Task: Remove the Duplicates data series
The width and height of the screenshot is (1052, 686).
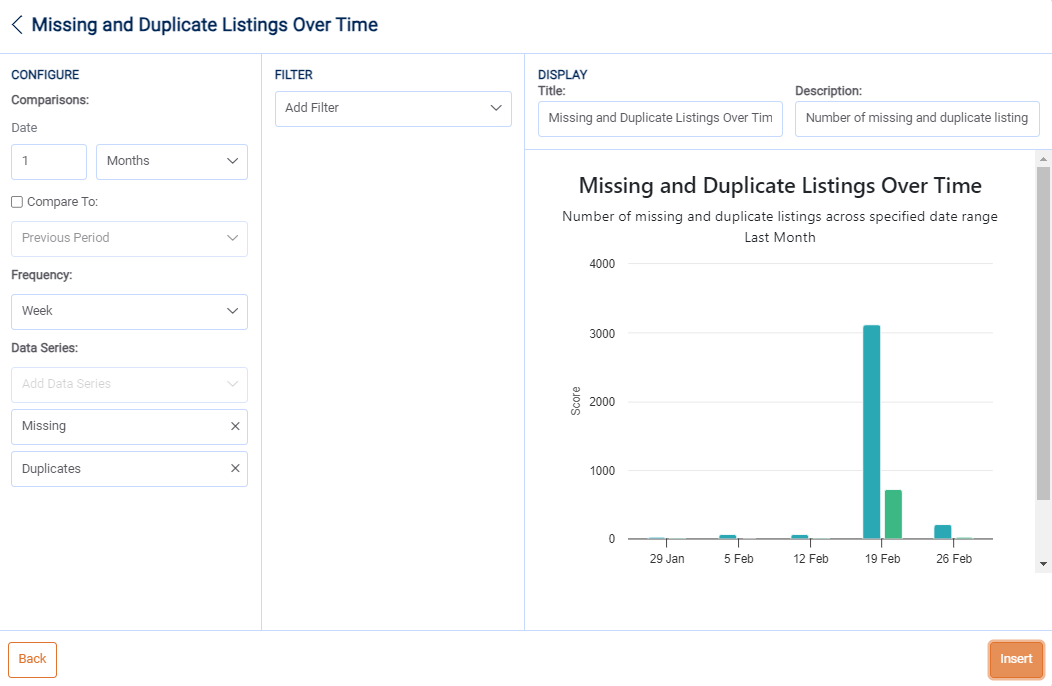Action: (x=235, y=469)
